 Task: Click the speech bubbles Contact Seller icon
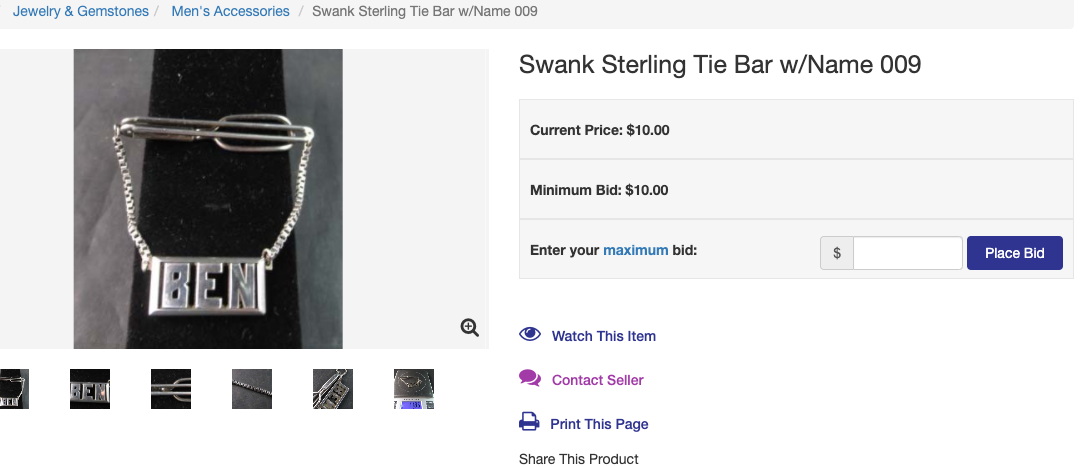click(x=530, y=379)
